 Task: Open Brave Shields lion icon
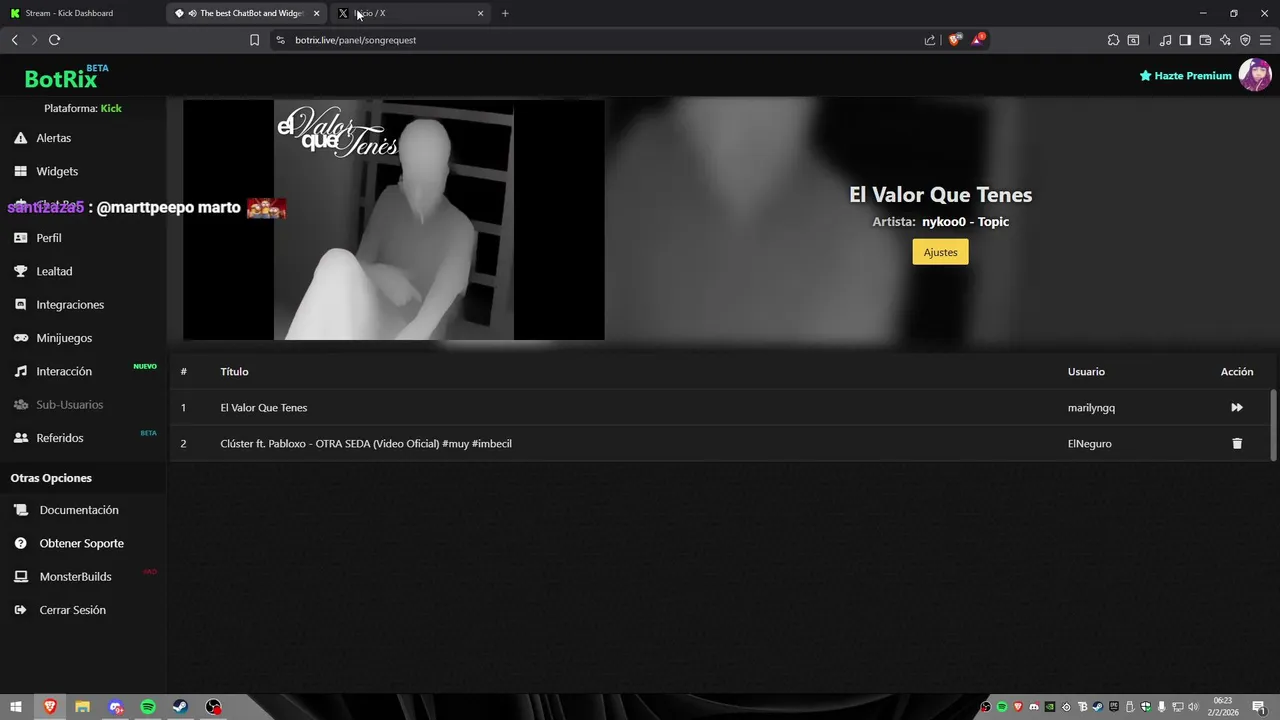pos(955,40)
